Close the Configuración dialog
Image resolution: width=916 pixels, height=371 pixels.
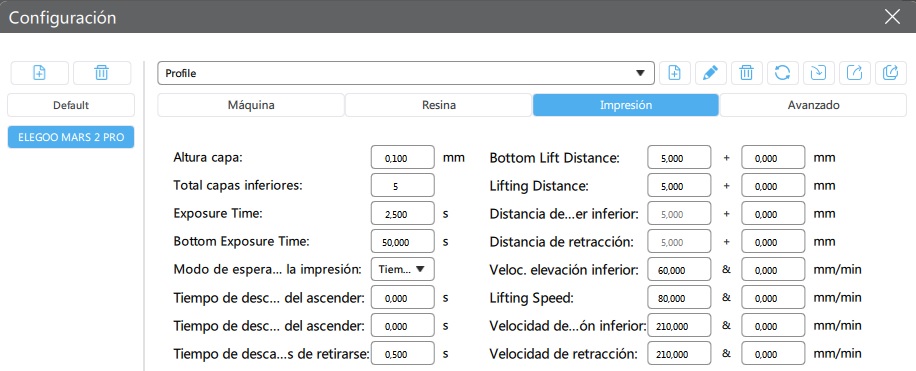click(892, 17)
